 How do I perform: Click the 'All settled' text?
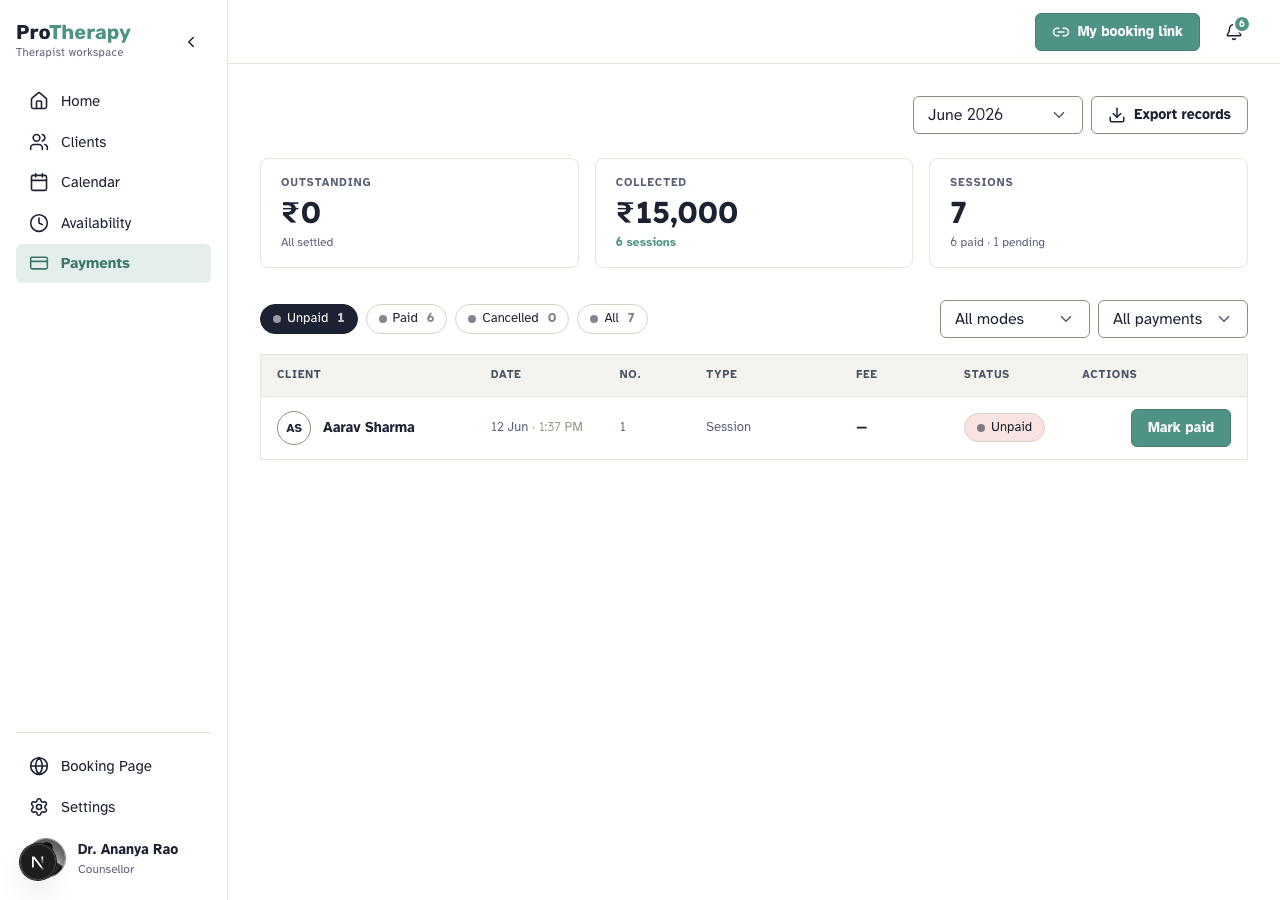307,242
